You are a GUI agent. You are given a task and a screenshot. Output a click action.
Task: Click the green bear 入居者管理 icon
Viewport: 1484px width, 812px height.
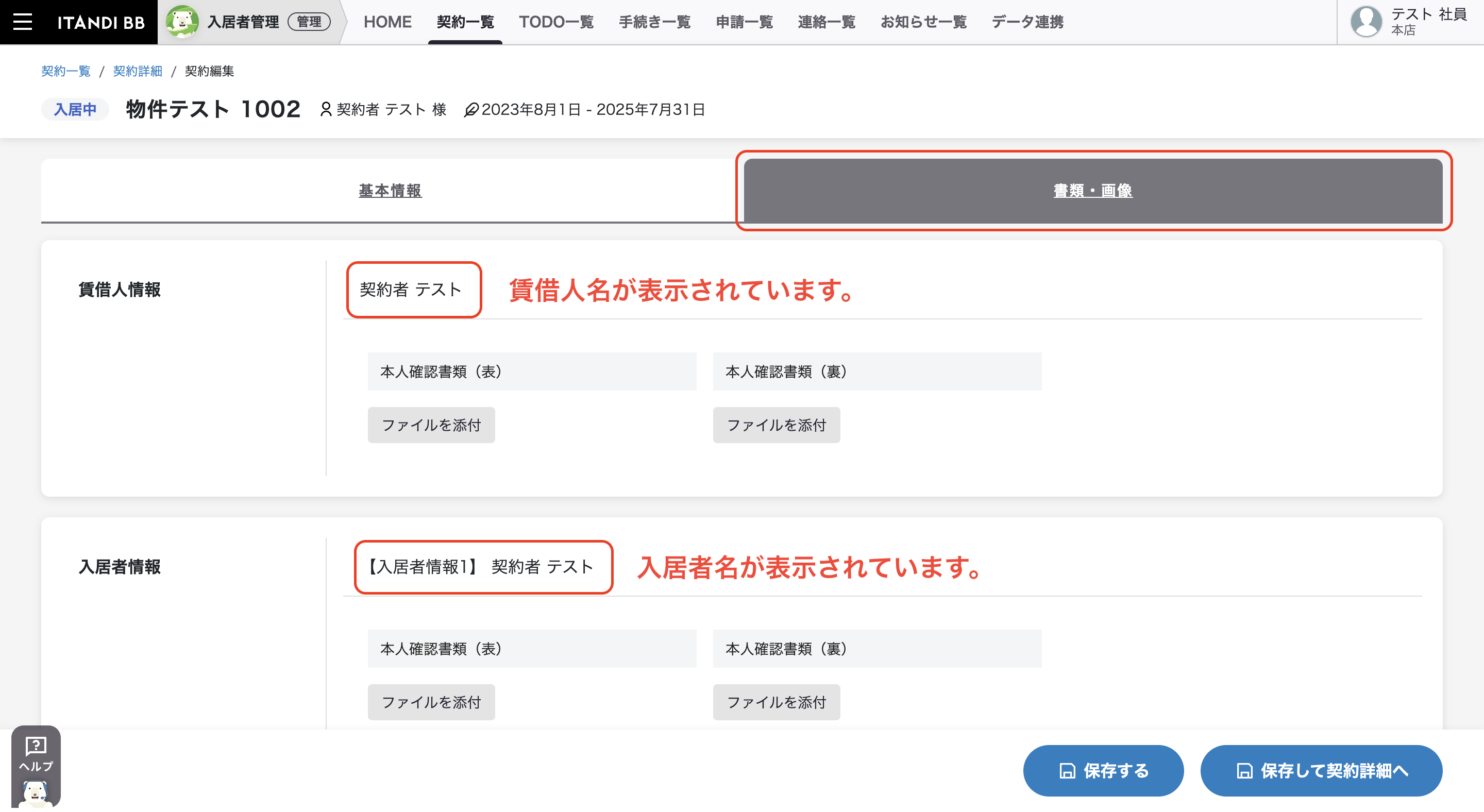pyautogui.click(x=182, y=22)
